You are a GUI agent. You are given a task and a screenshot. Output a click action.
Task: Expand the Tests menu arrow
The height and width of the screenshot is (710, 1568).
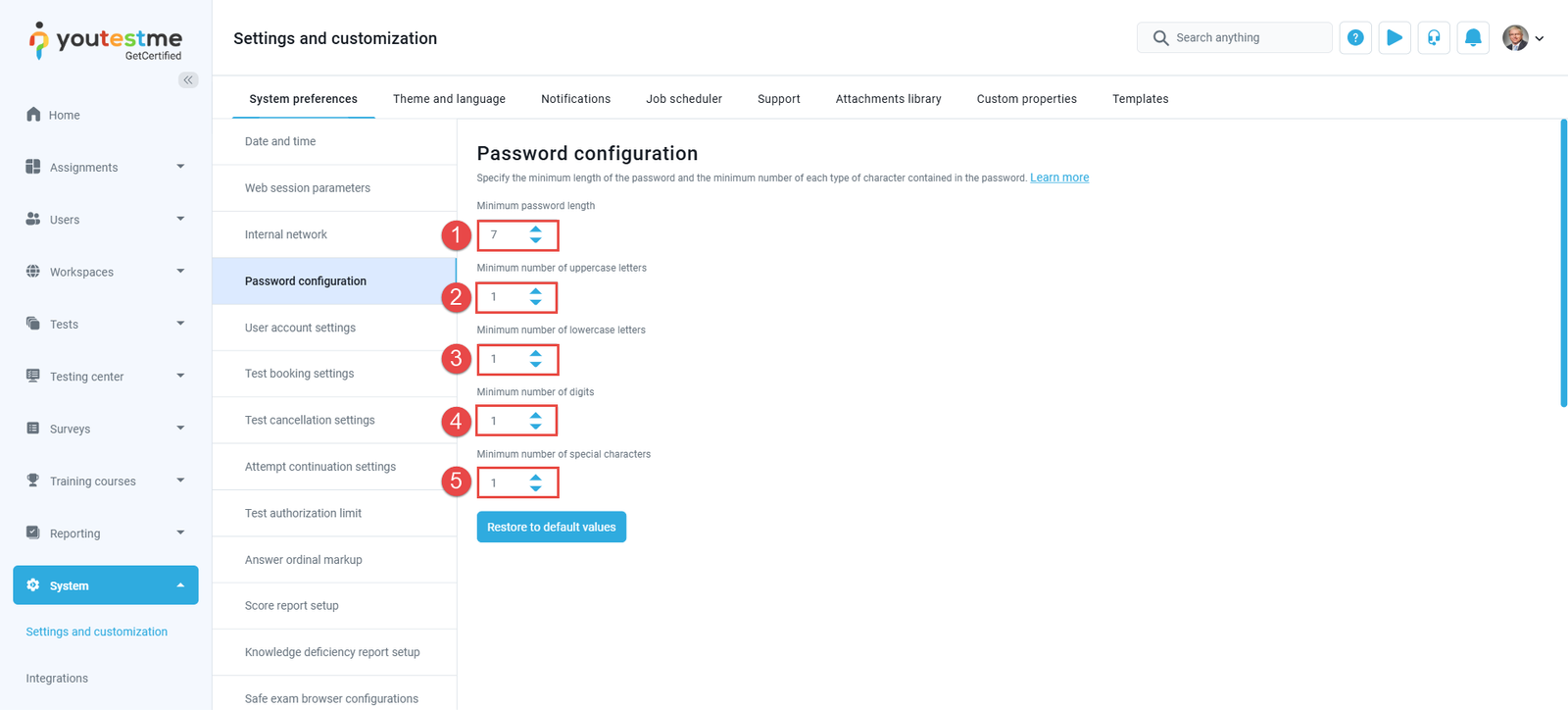180,324
